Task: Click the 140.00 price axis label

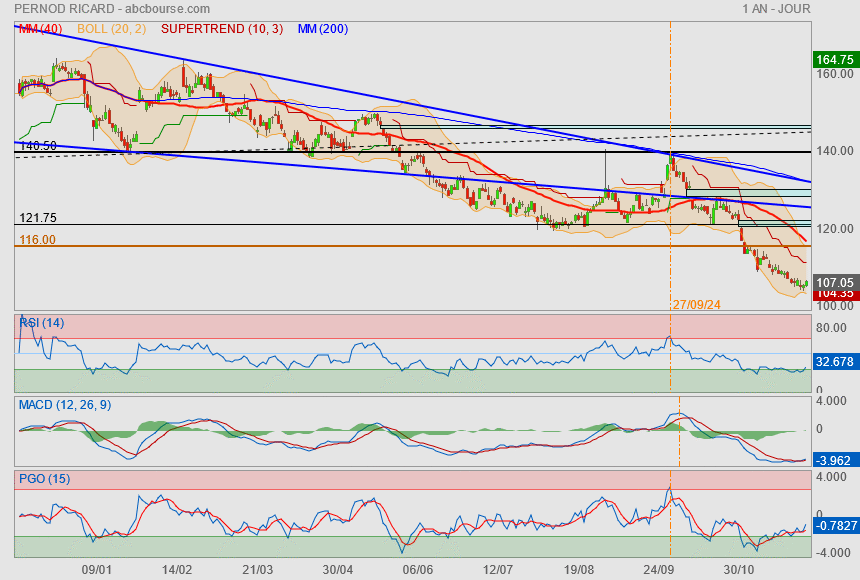Action: (x=835, y=151)
